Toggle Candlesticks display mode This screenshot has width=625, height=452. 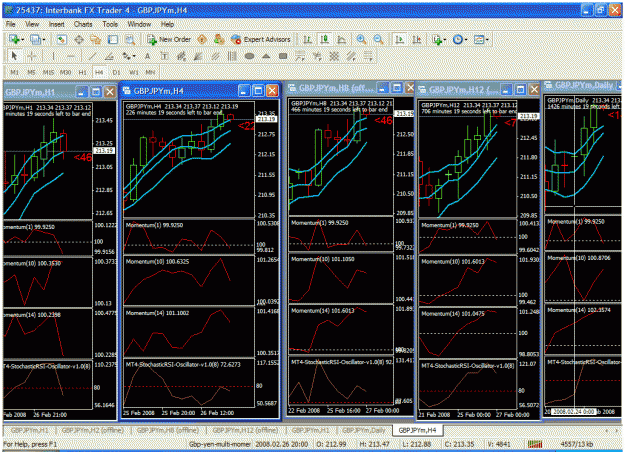point(325,39)
